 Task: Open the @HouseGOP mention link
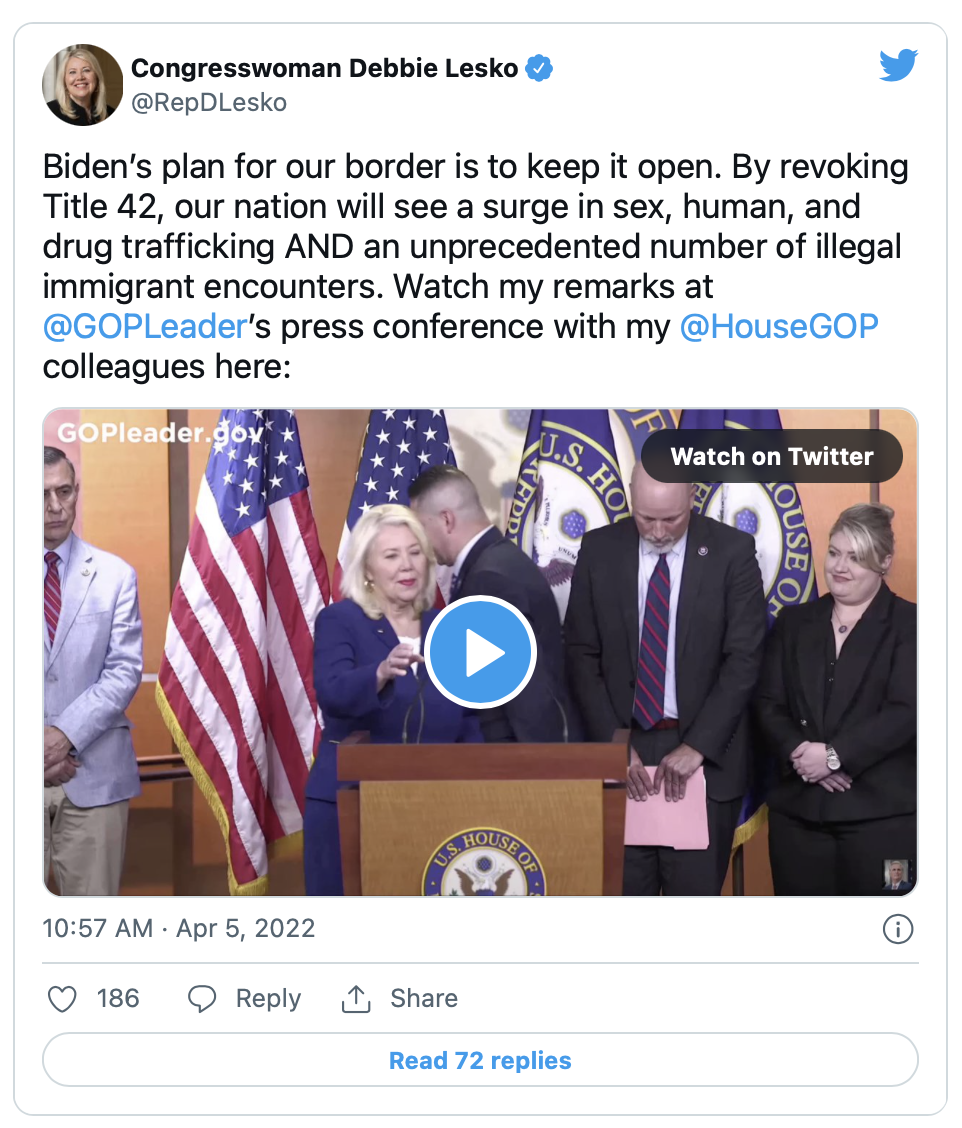[778, 327]
